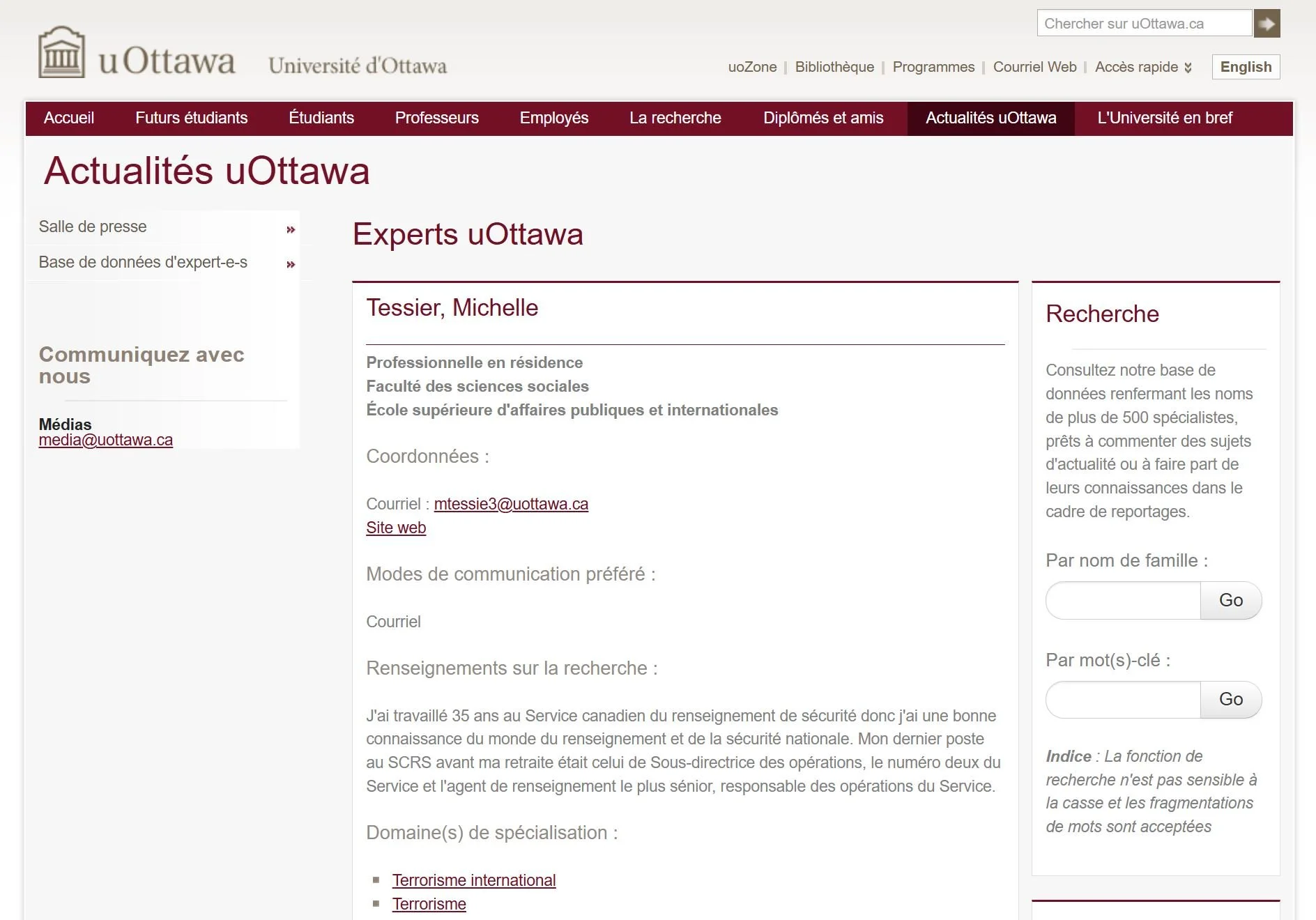Expand the Accès rapide dropdown
The width and height of the screenshot is (1316, 920).
1143,67
